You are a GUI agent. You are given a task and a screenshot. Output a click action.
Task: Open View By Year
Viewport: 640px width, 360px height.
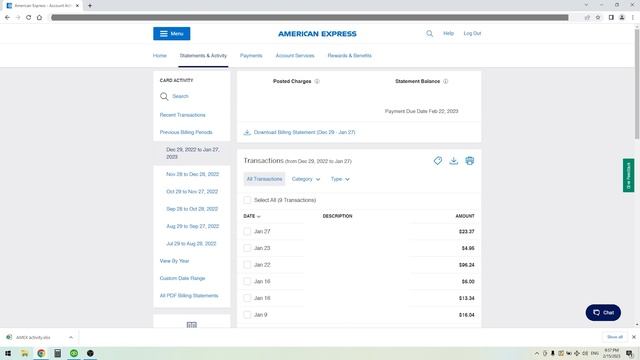point(174,261)
